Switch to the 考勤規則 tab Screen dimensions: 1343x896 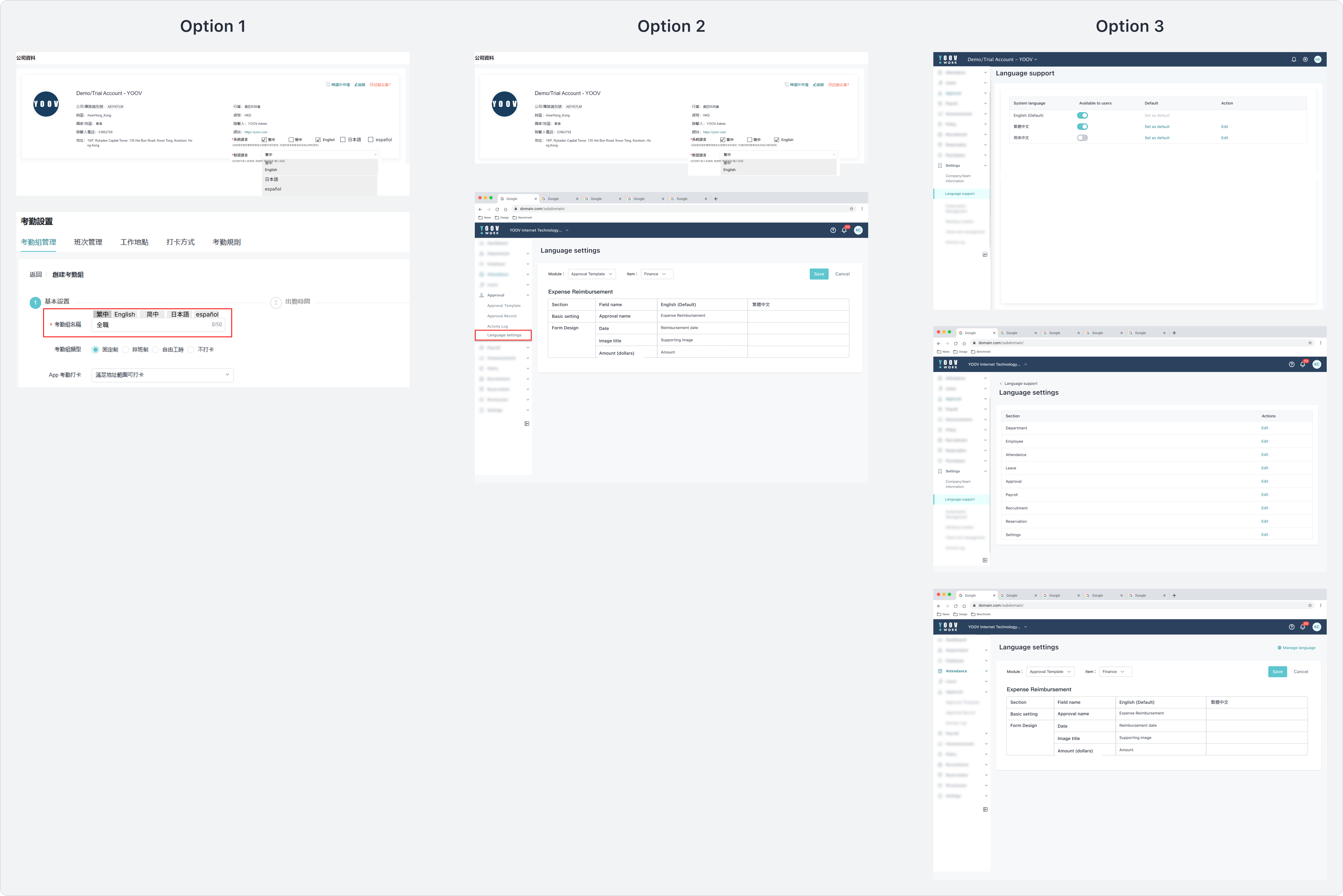point(226,242)
